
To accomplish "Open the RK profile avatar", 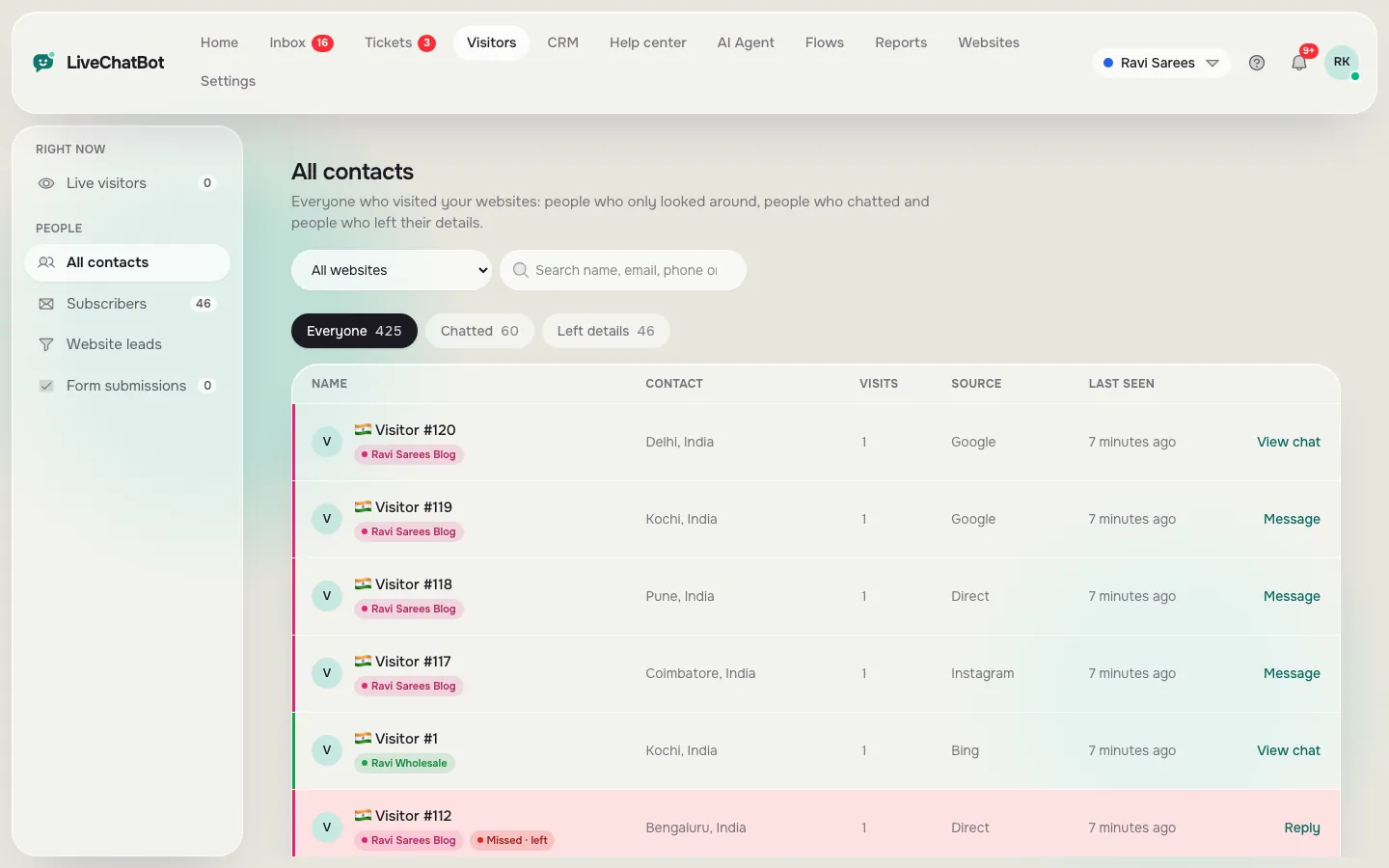I will click(x=1342, y=63).
